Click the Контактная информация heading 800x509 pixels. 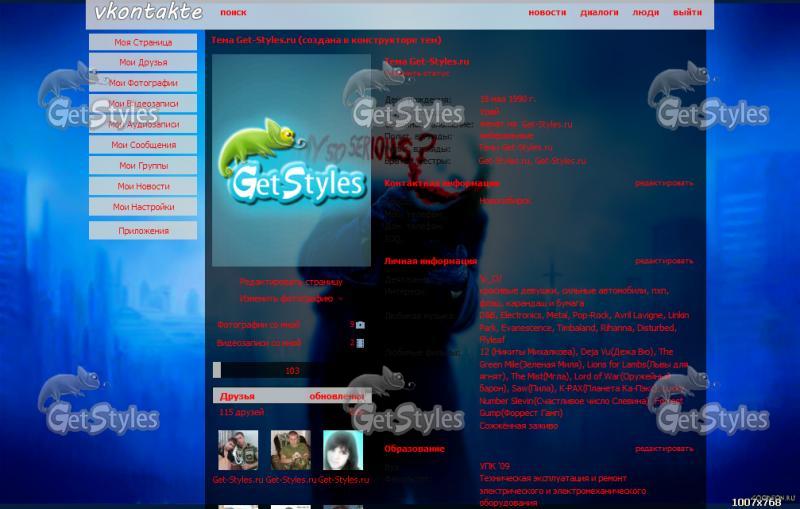442,183
